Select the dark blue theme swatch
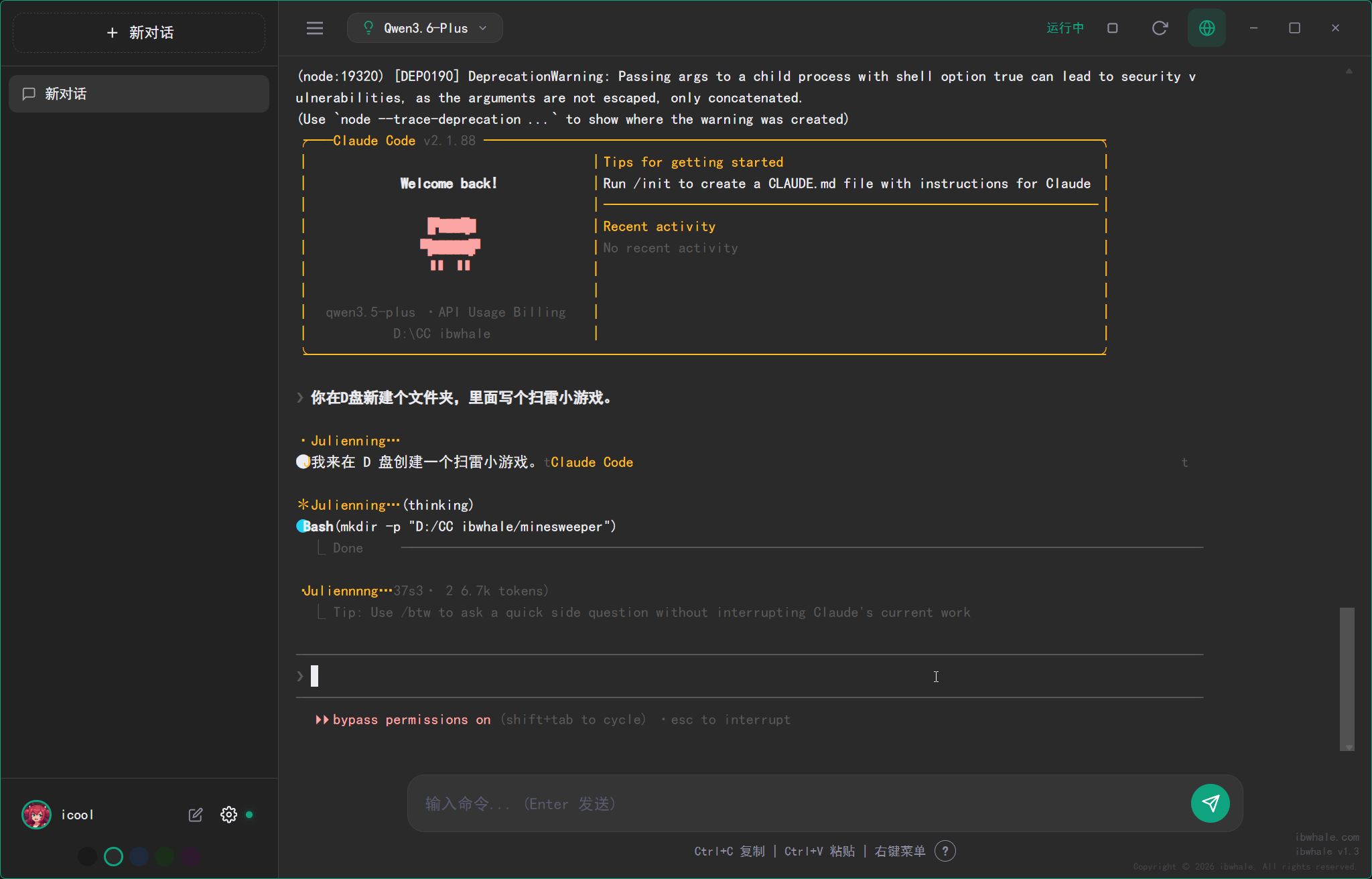The width and height of the screenshot is (1372, 879). [139, 856]
